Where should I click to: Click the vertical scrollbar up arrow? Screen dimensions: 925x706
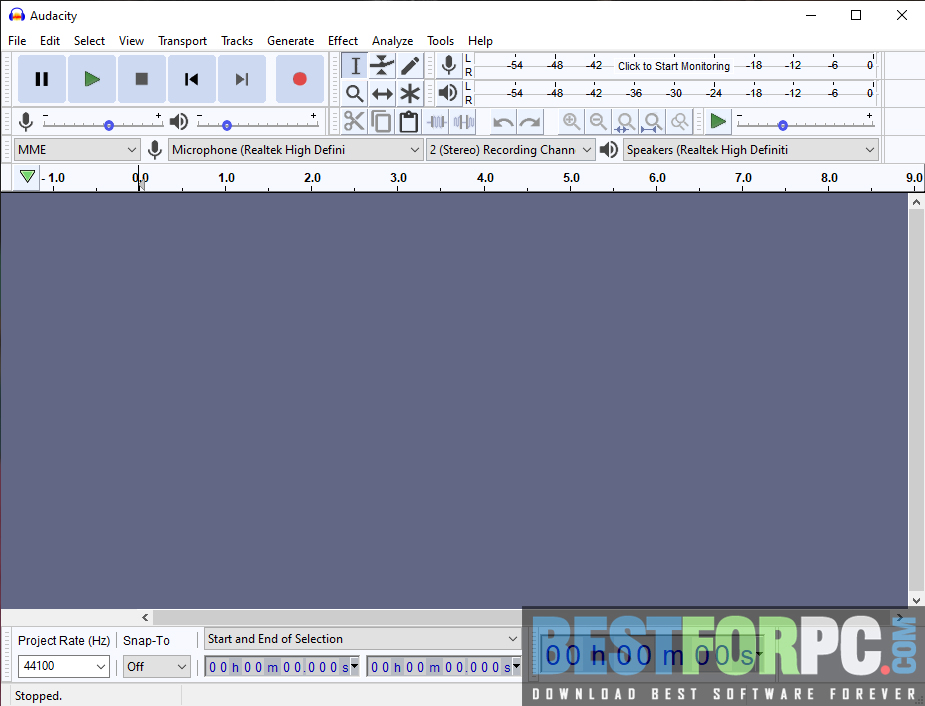[x=916, y=202]
